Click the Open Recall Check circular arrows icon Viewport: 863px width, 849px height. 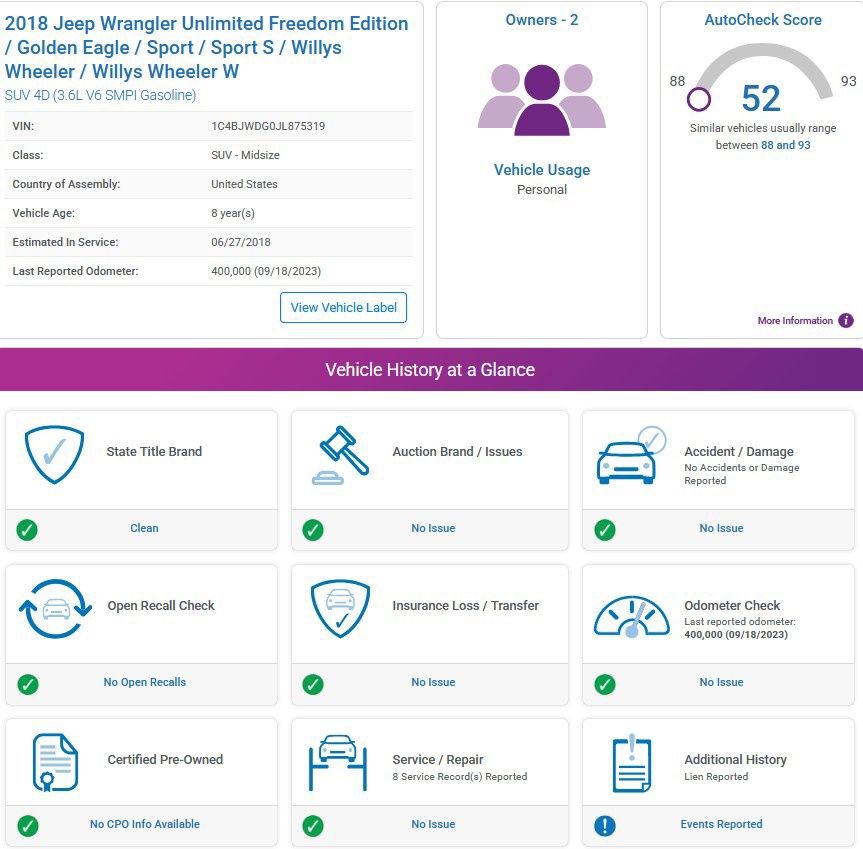pos(55,609)
